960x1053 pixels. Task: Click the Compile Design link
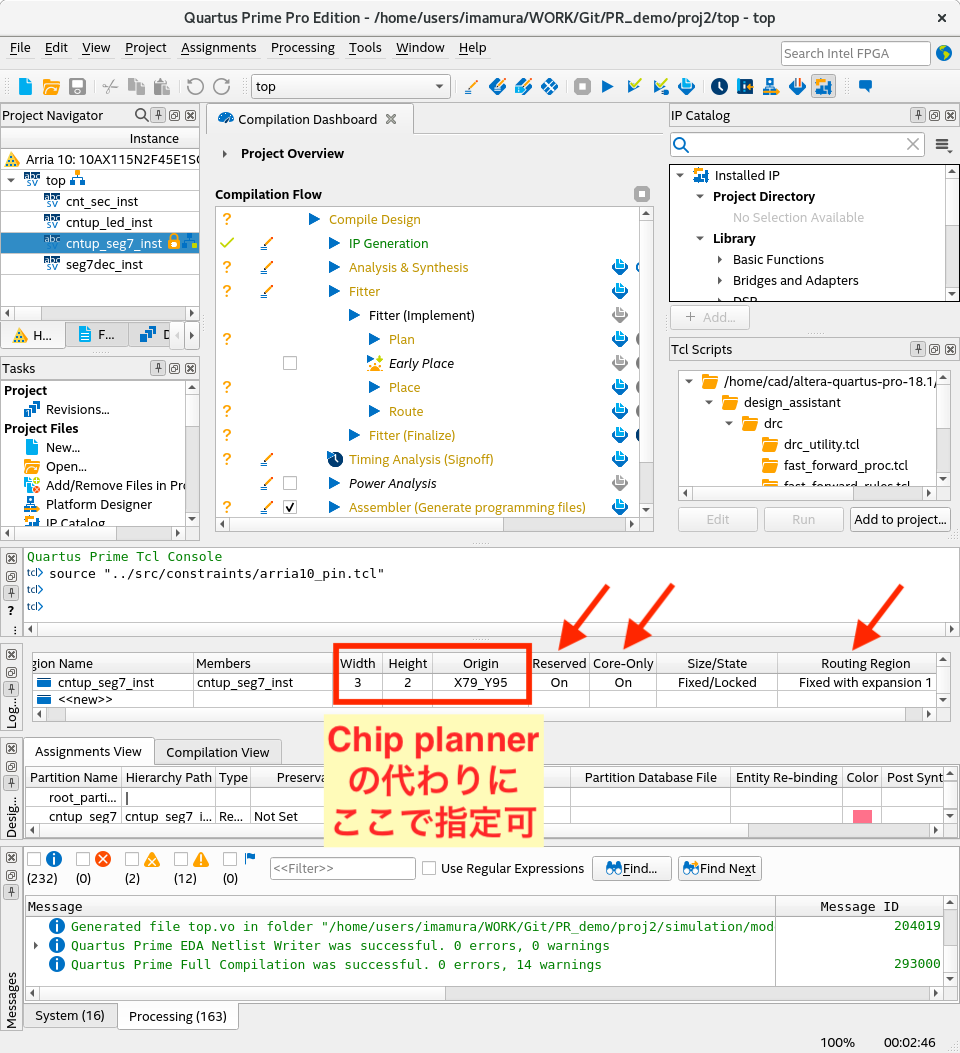tap(375, 220)
